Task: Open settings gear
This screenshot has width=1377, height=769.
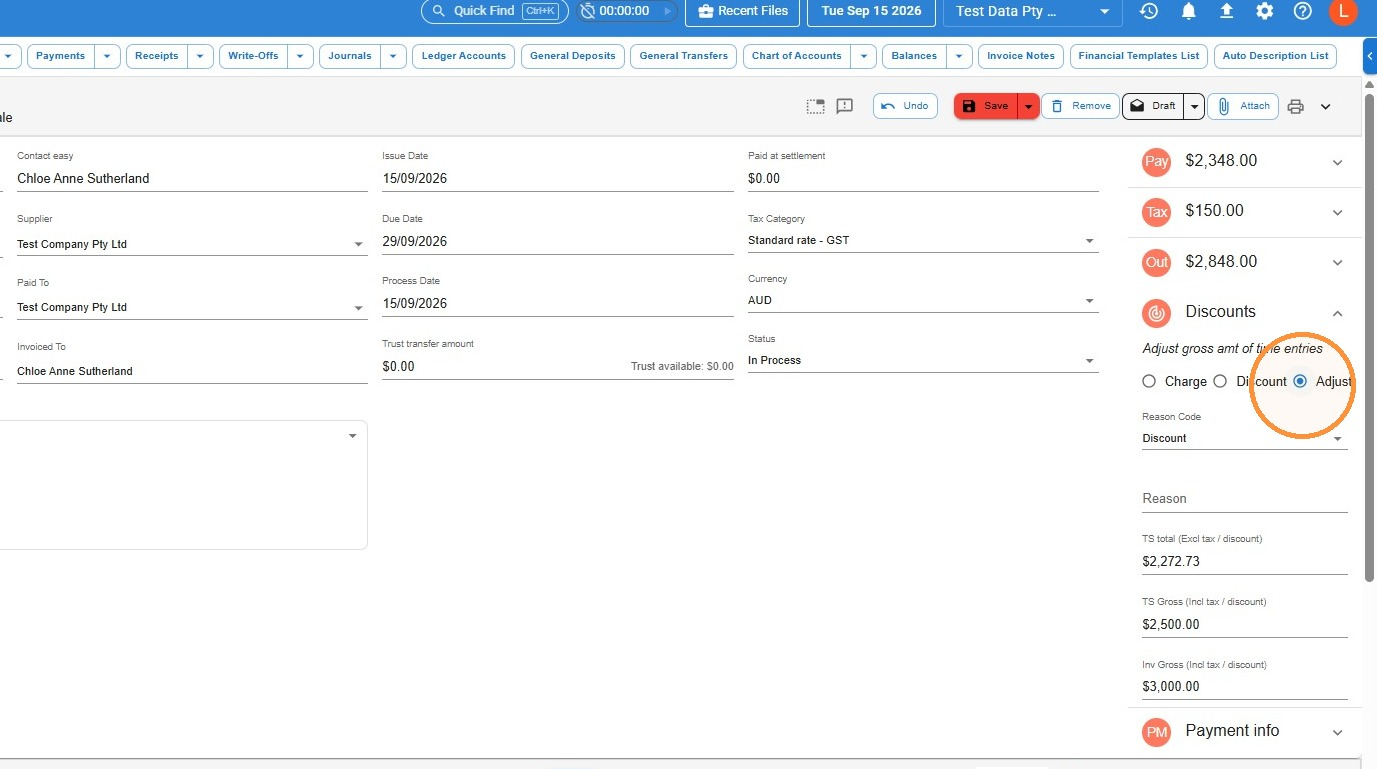Action: 1264,11
